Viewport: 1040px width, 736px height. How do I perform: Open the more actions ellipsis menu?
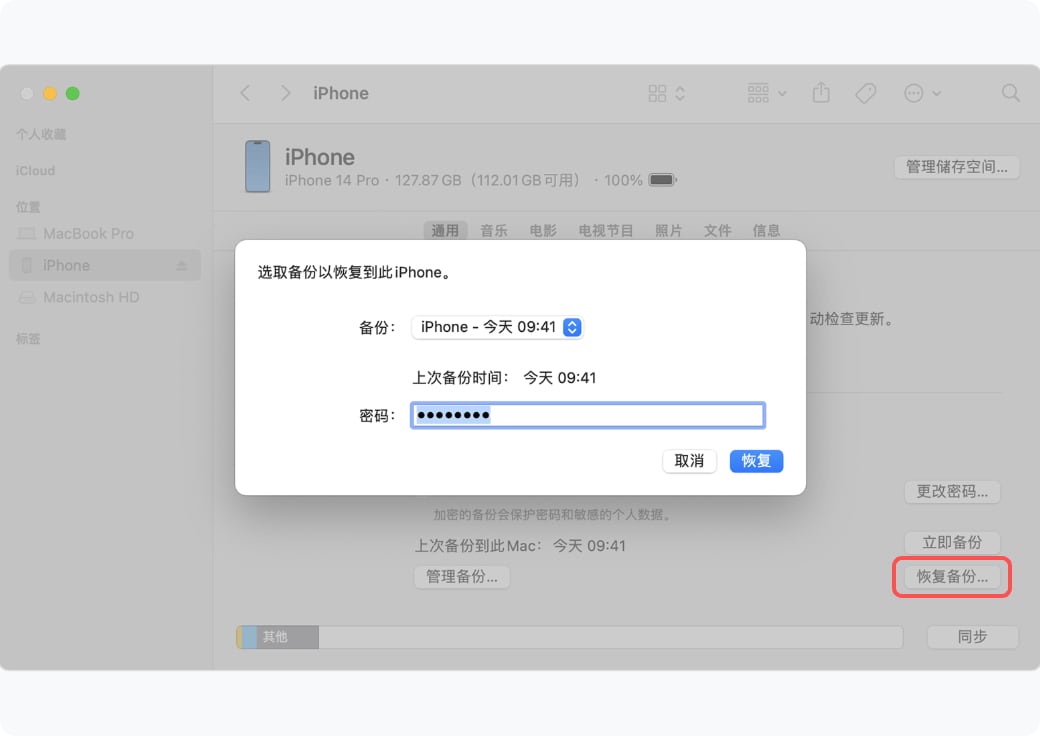click(x=923, y=93)
